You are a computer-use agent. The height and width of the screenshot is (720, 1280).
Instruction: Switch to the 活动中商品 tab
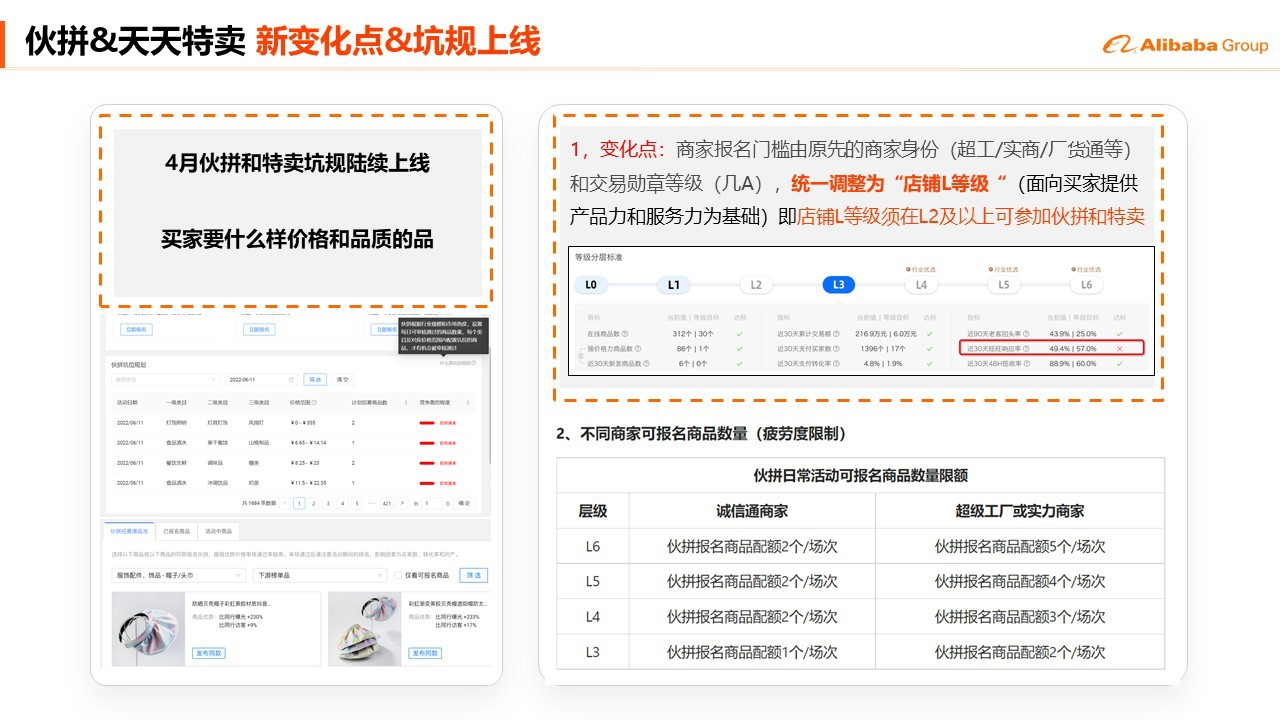[x=218, y=531]
